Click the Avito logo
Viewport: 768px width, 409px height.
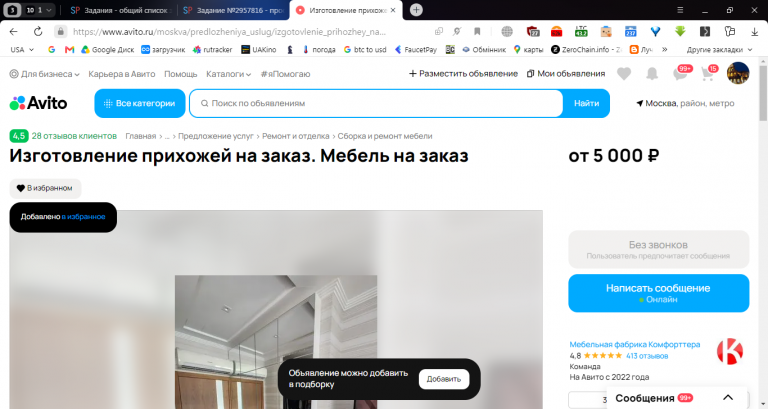pos(38,103)
